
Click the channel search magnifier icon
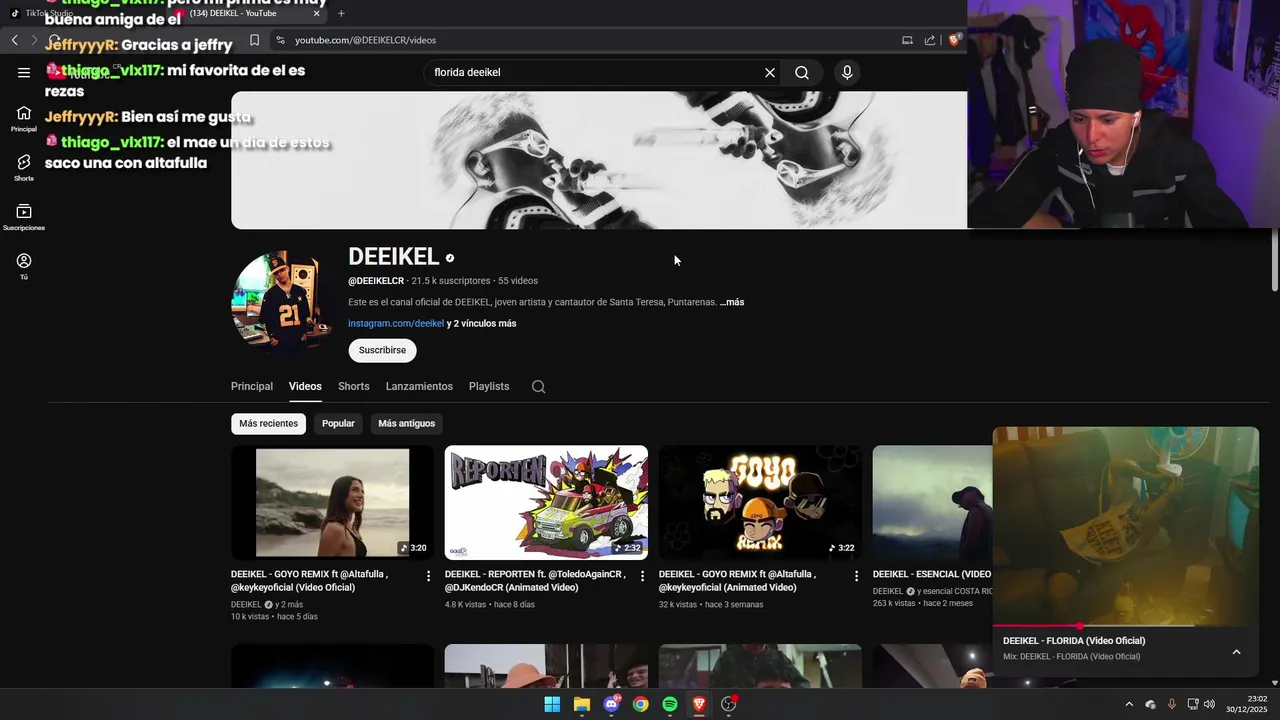[x=538, y=387]
